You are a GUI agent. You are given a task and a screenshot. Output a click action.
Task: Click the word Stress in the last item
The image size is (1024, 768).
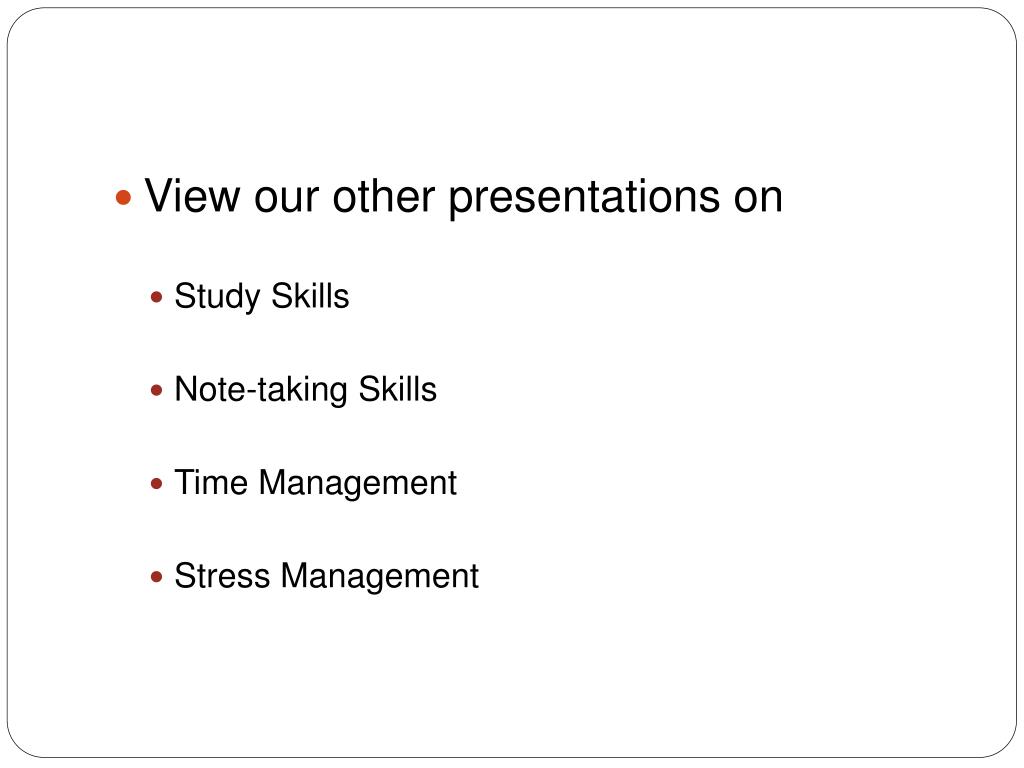pyautogui.click(x=222, y=577)
